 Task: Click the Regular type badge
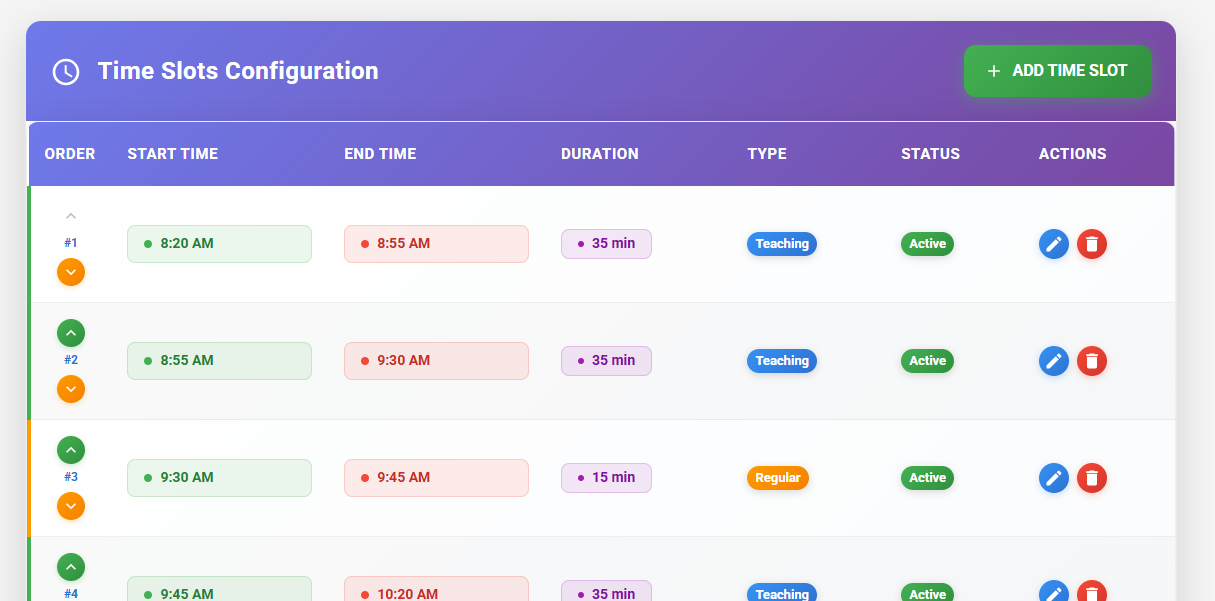click(777, 478)
